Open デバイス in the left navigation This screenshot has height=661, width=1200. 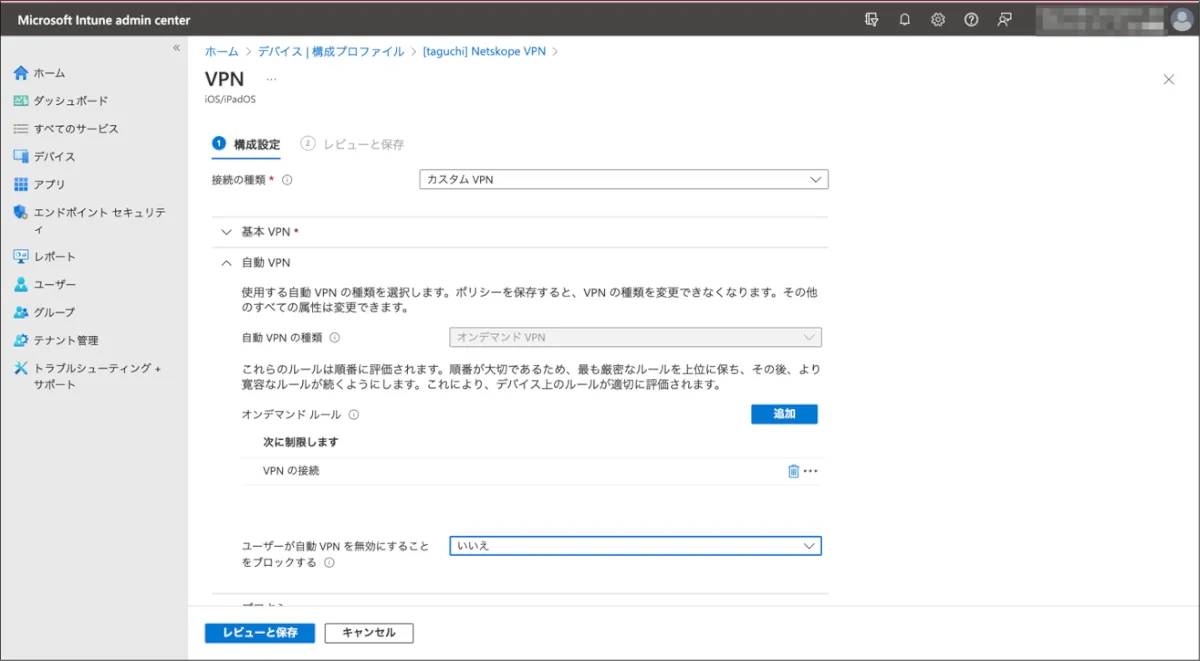click(54, 157)
